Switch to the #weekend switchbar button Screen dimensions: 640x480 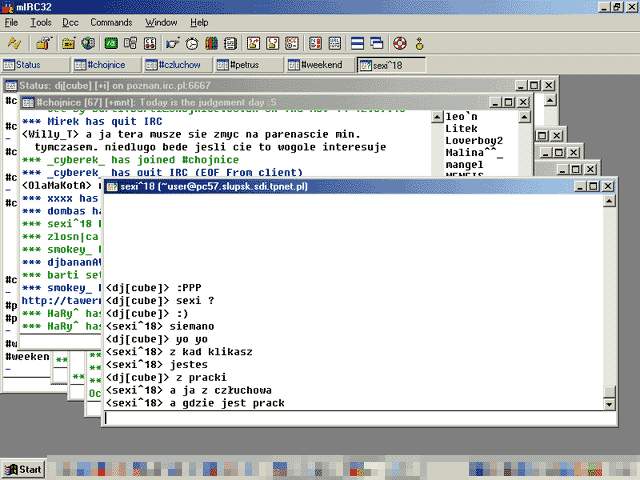click(x=320, y=65)
